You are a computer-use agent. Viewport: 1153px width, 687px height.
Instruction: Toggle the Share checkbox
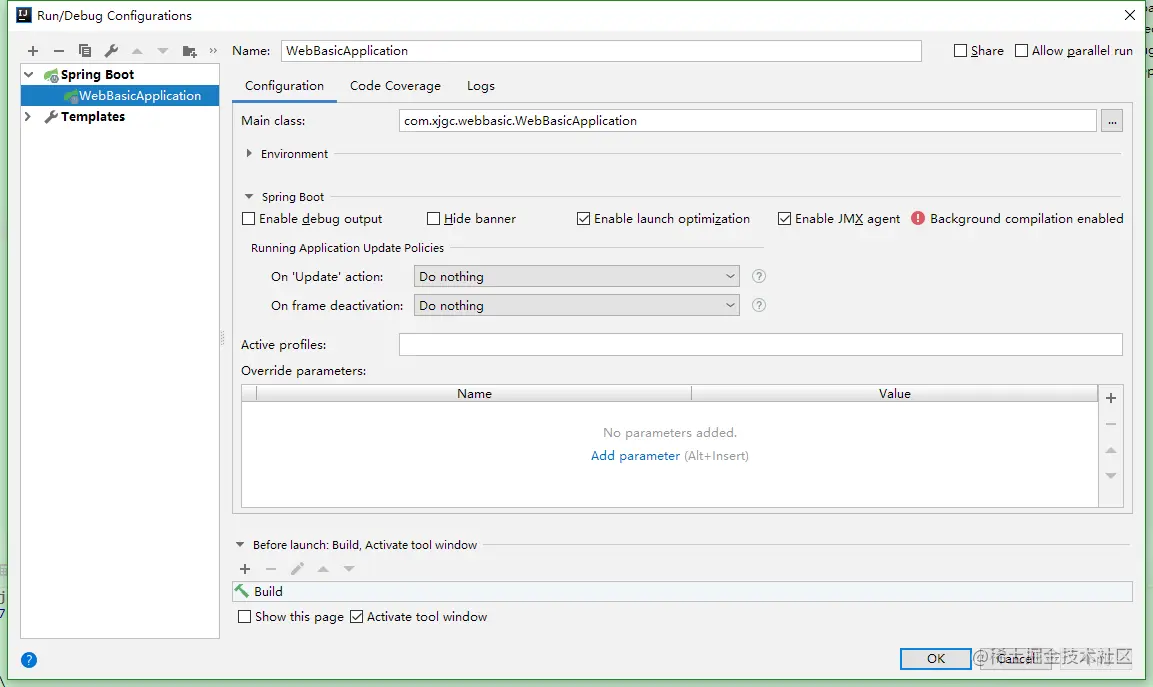(960, 51)
